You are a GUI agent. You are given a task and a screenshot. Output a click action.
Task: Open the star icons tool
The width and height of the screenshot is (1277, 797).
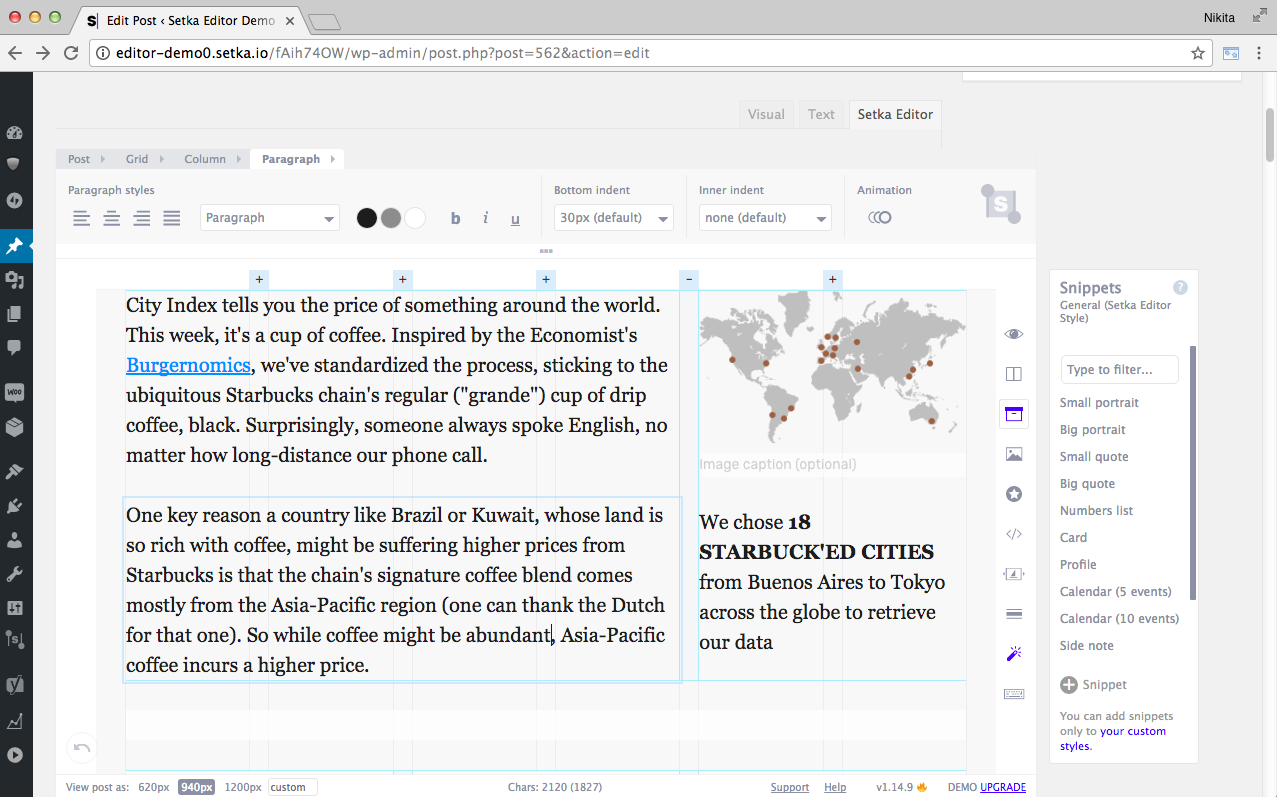point(1014,494)
